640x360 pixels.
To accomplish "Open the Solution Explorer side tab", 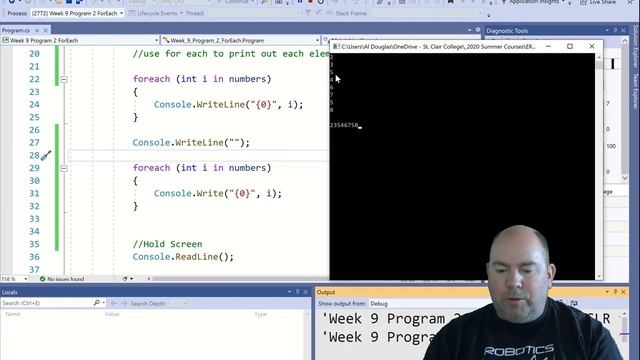I will 636,47.
